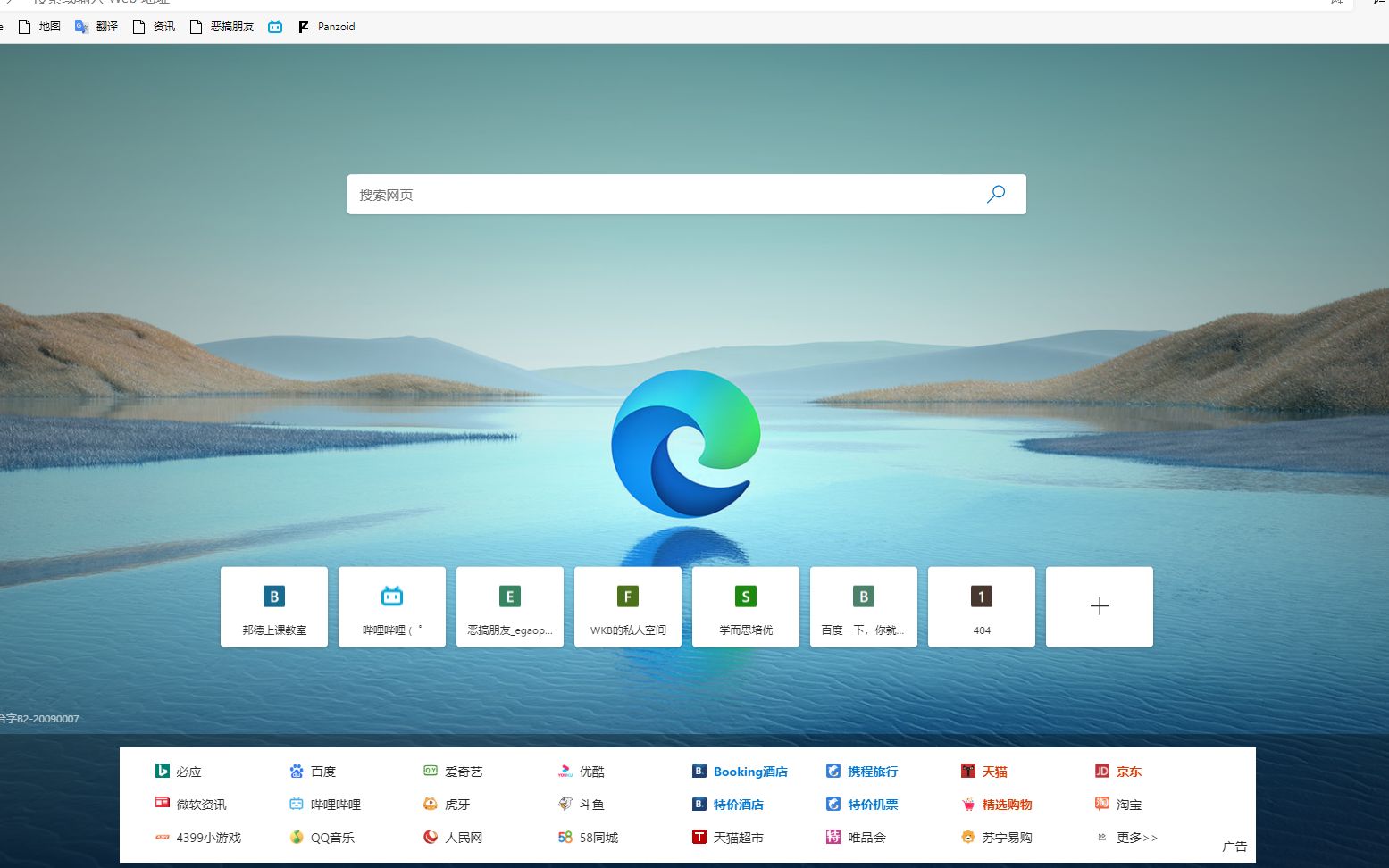Image resolution: width=1389 pixels, height=868 pixels.
Task: Open the 虎牙 link text
Action: pos(457,805)
